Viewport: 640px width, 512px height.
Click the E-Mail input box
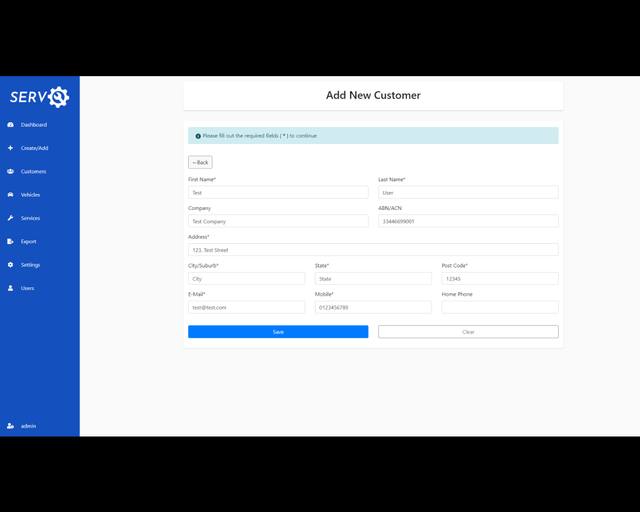(x=246, y=307)
